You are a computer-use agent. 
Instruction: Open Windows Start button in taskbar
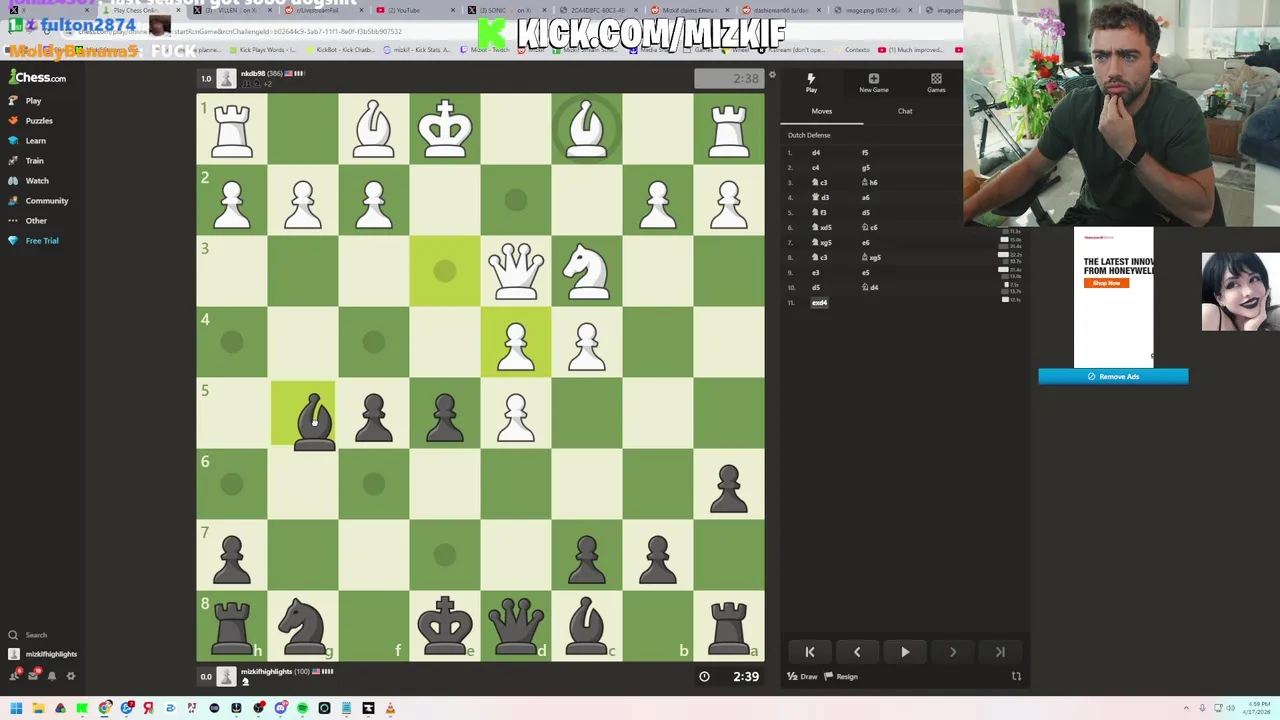[16, 708]
